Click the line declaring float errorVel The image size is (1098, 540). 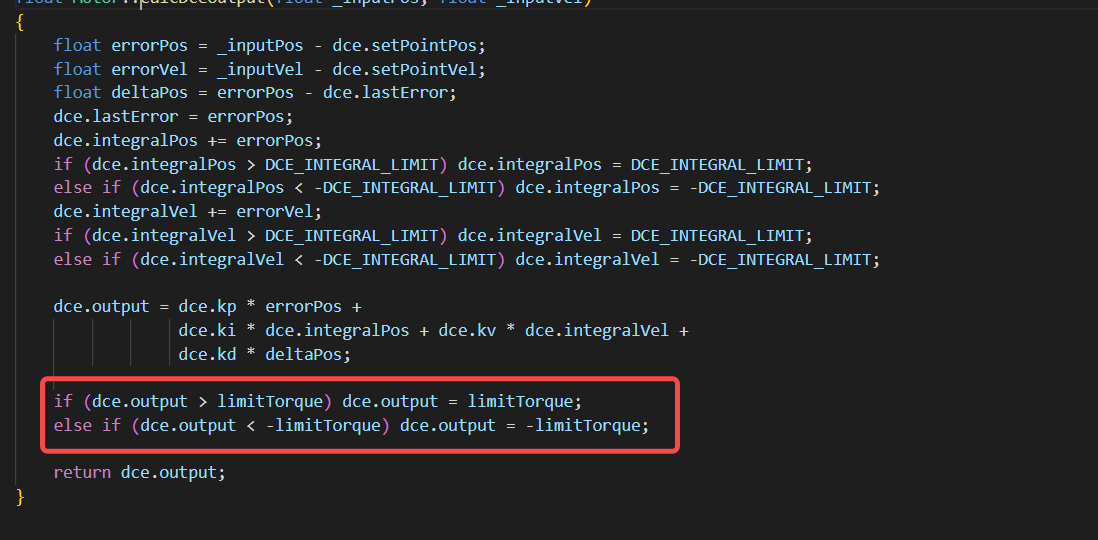pos(270,69)
